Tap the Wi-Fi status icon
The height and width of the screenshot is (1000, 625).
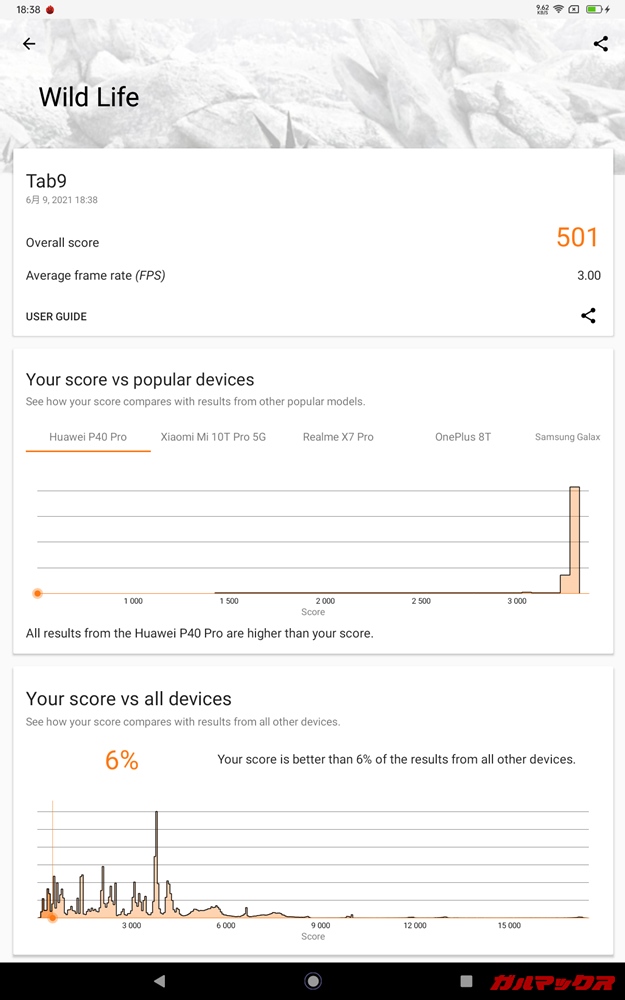558,9
